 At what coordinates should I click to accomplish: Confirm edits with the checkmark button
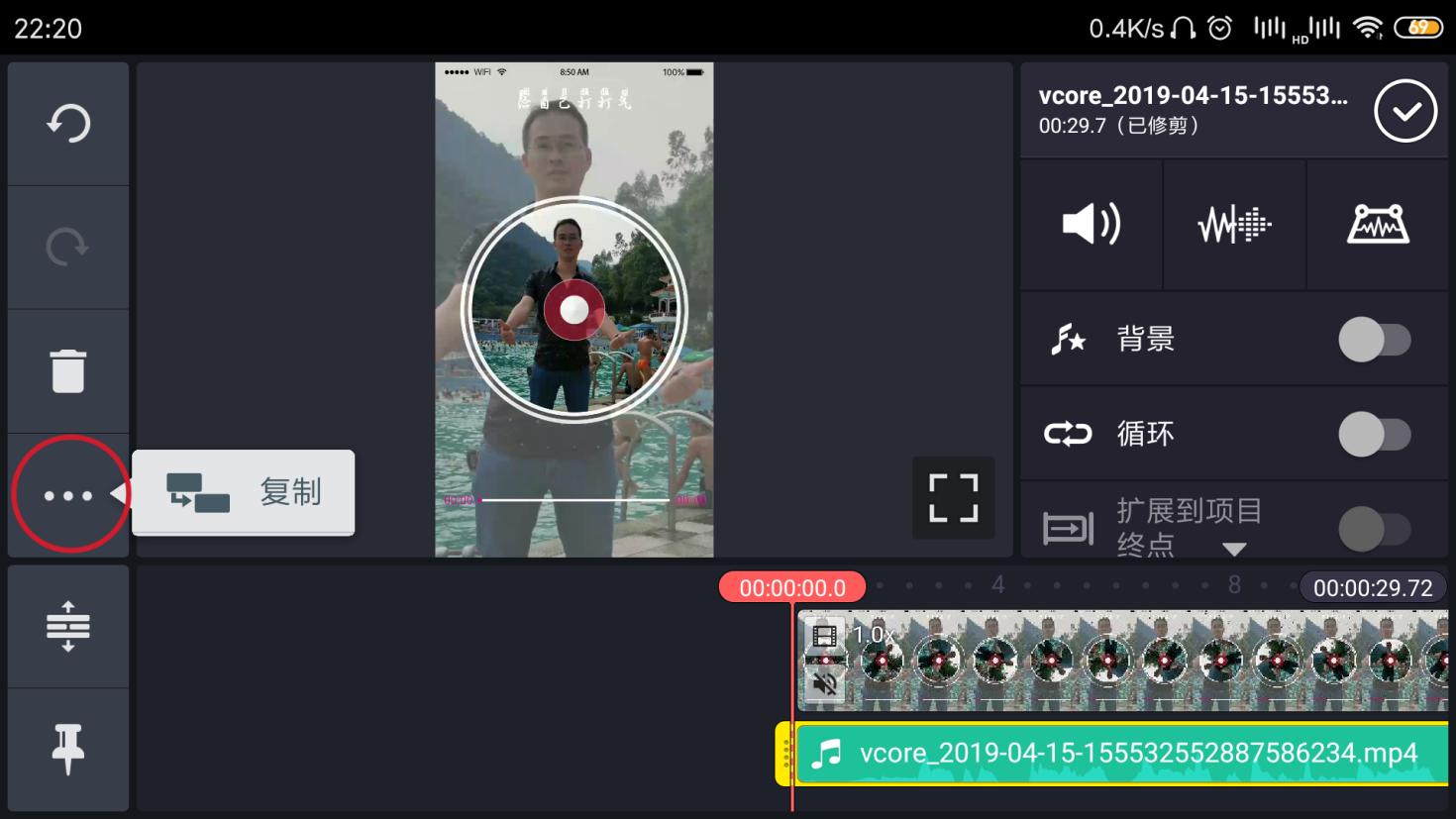click(x=1407, y=111)
